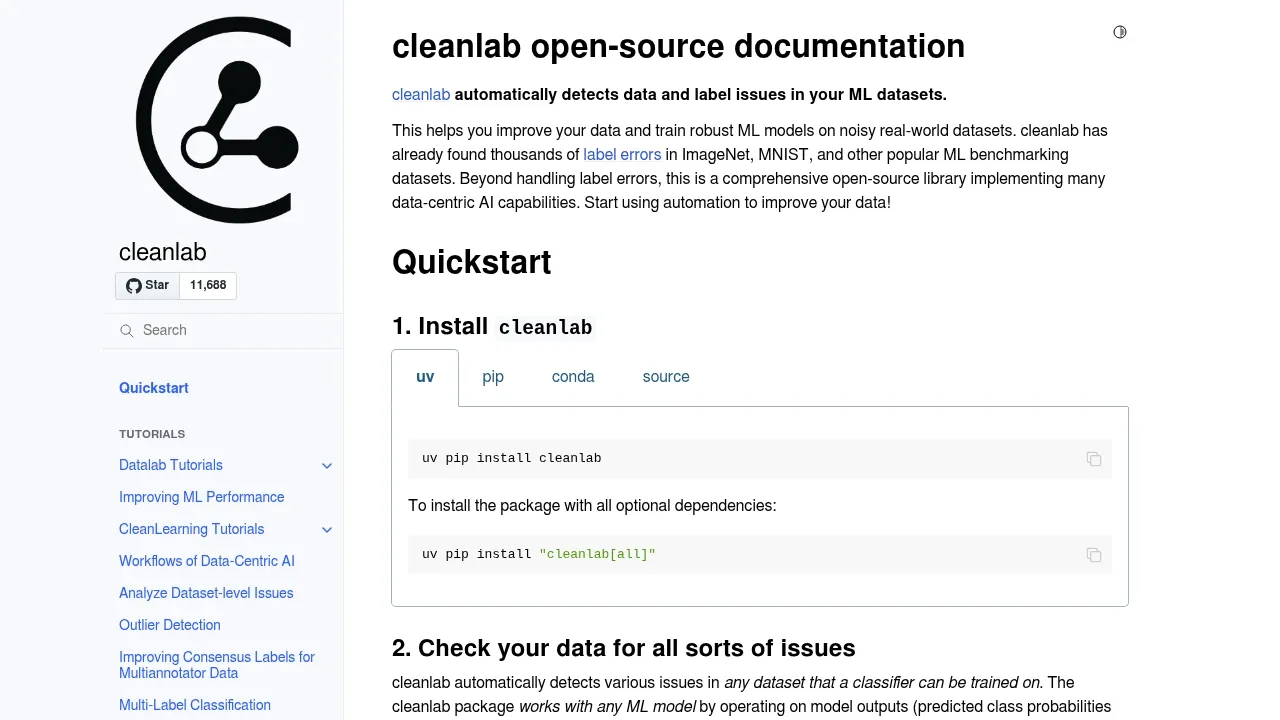This screenshot has width=1280, height=720.
Task: Open Improving Consensus Labels for Multiannotator Data
Action: [217, 665]
